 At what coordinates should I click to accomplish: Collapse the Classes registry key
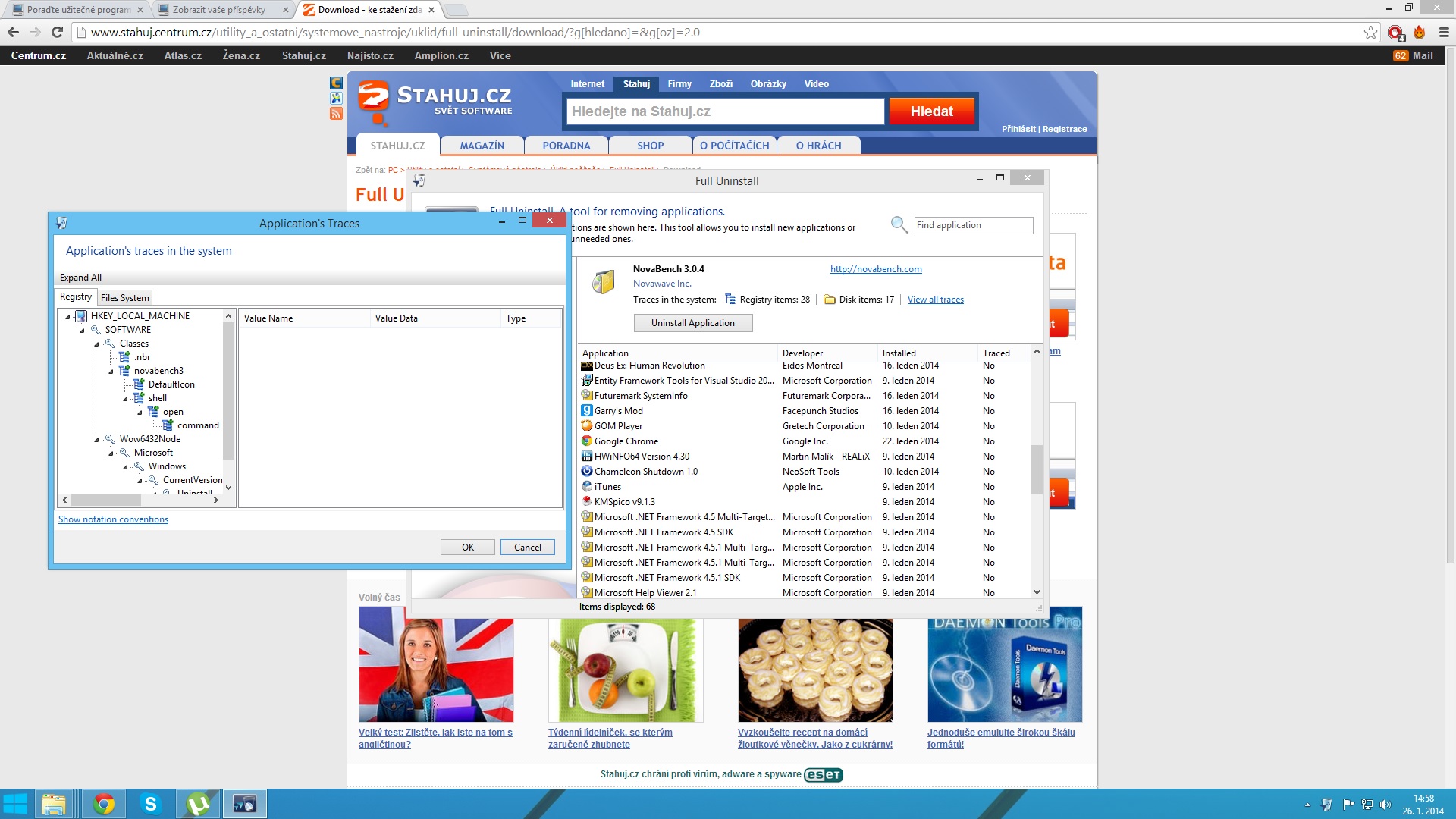[x=96, y=344]
